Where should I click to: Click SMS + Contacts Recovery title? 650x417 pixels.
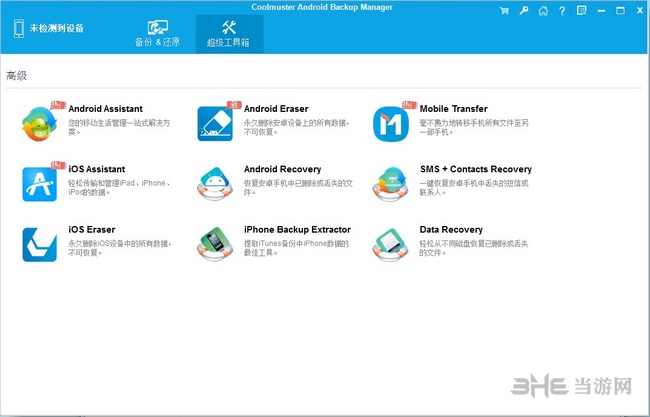click(x=475, y=169)
